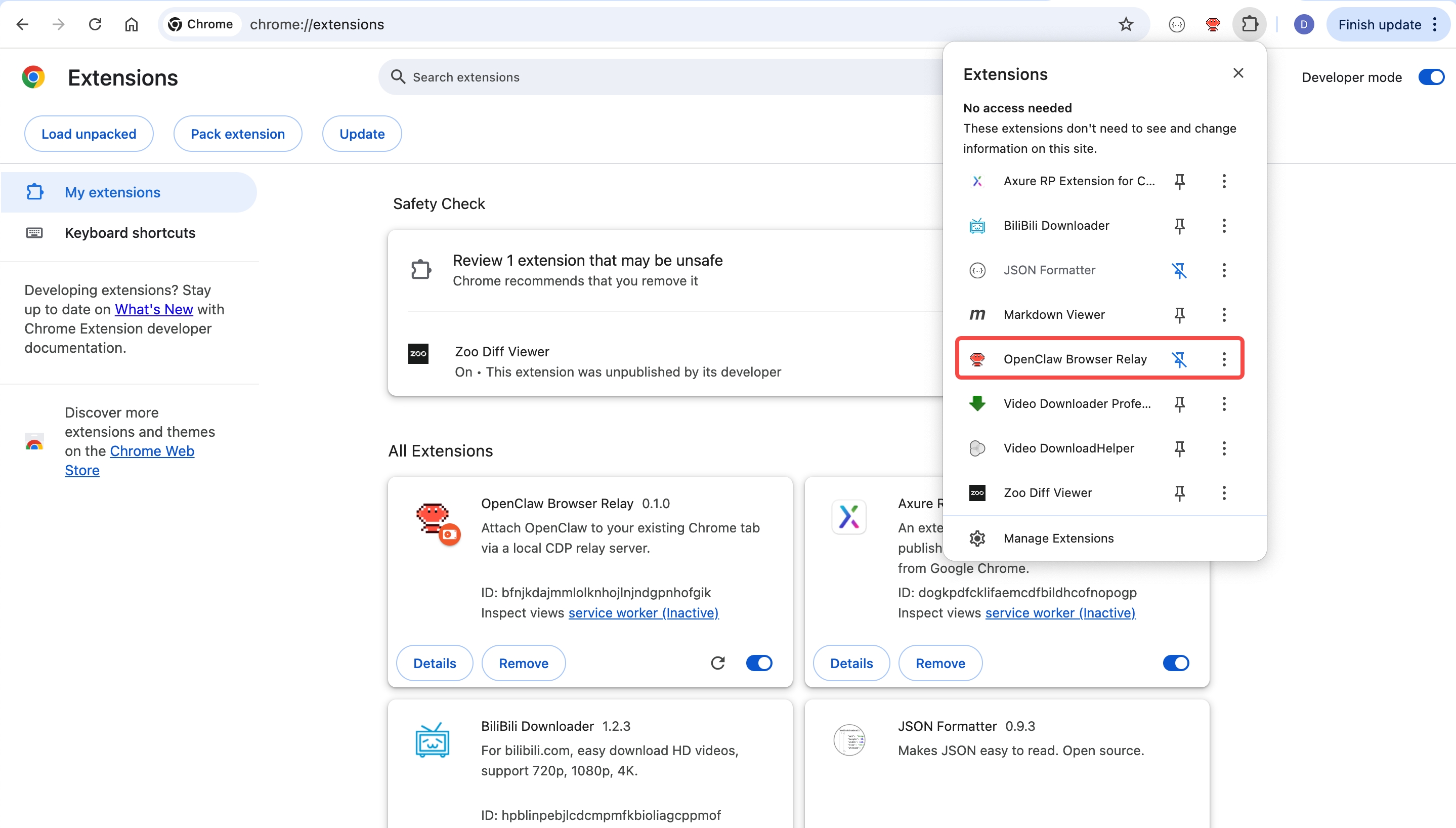The image size is (1456, 828).
Task: Open more options for BiliBili Downloader
Action: click(x=1224, y=226)
